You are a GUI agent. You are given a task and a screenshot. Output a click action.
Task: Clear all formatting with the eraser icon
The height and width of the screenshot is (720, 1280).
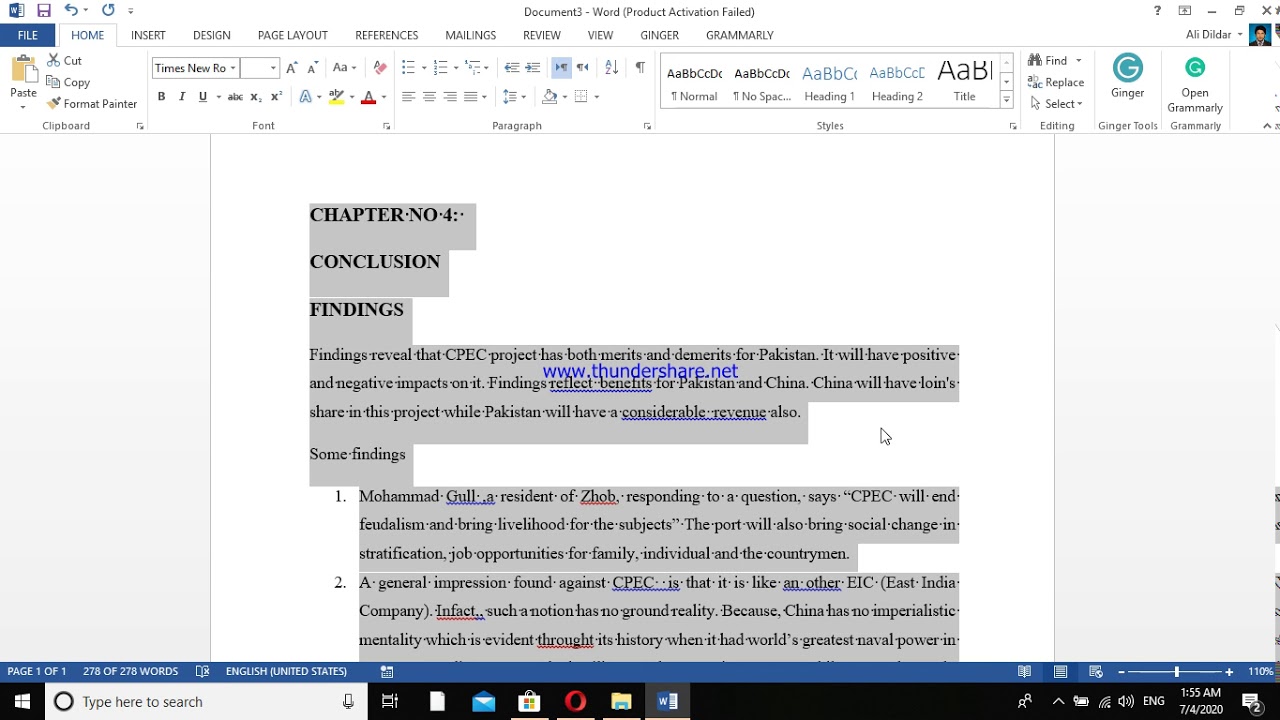pyautogui.click(x=380, y=68)
